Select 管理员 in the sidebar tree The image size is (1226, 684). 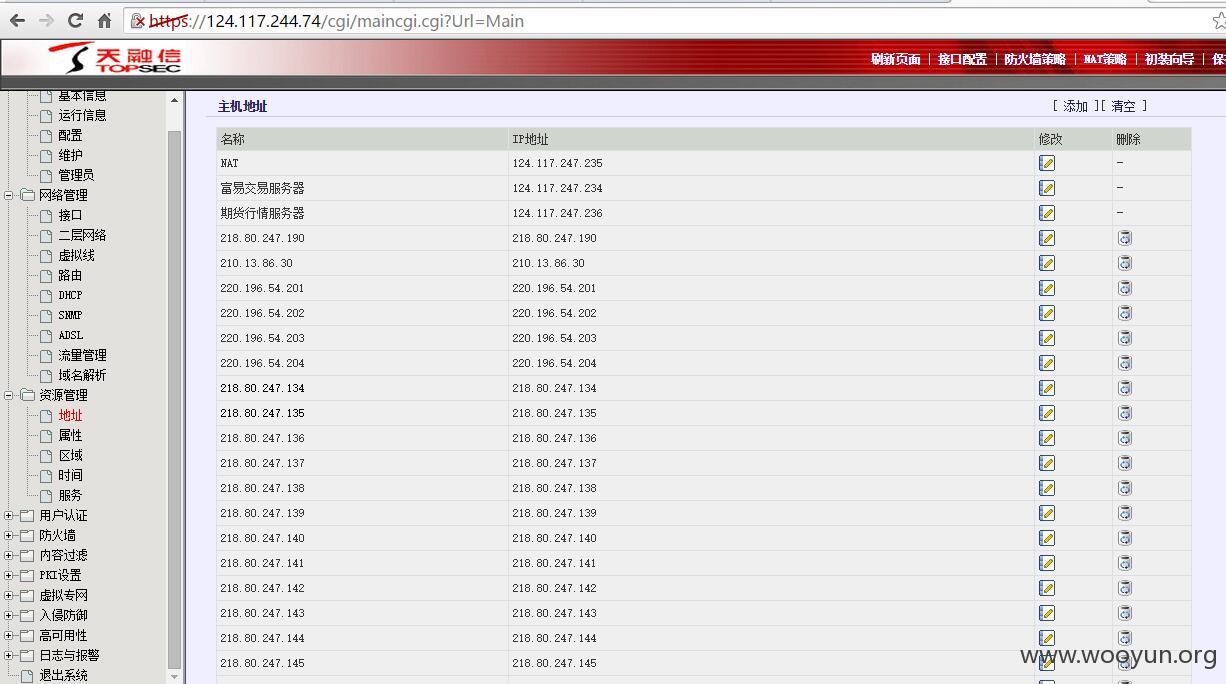tap(76, 175)
